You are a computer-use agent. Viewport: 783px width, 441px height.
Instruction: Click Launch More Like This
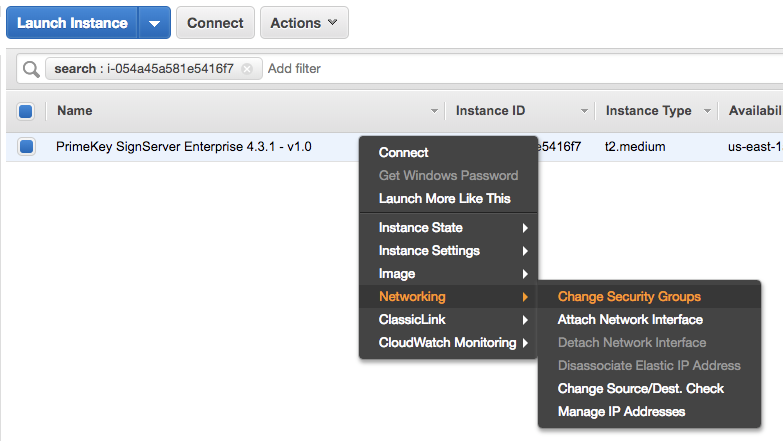(444, 199)
